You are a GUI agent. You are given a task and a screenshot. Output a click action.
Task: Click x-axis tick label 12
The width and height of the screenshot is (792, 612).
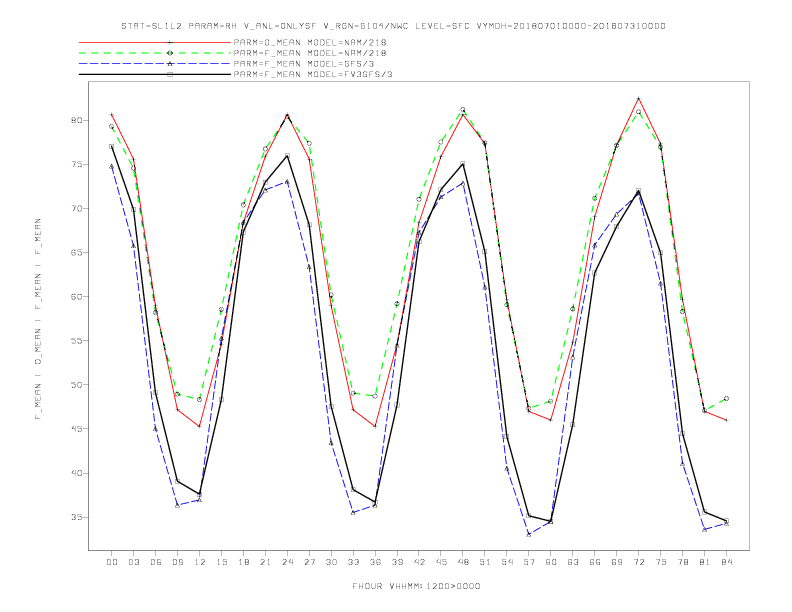(200, 562)
